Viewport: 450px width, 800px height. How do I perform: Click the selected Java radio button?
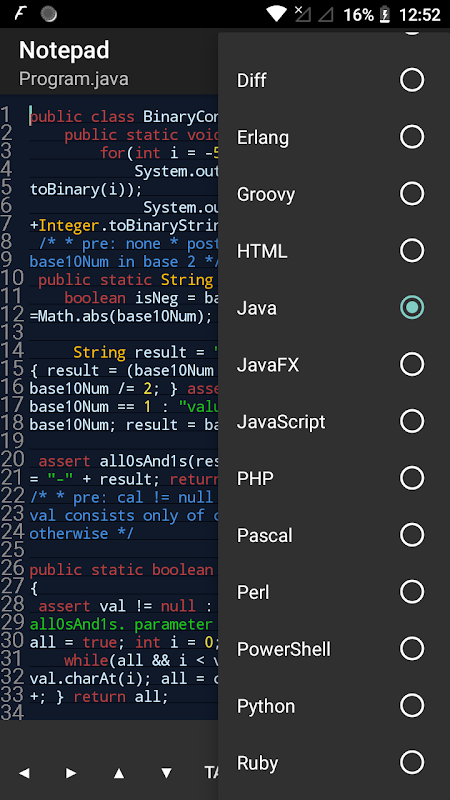point(412,308)
